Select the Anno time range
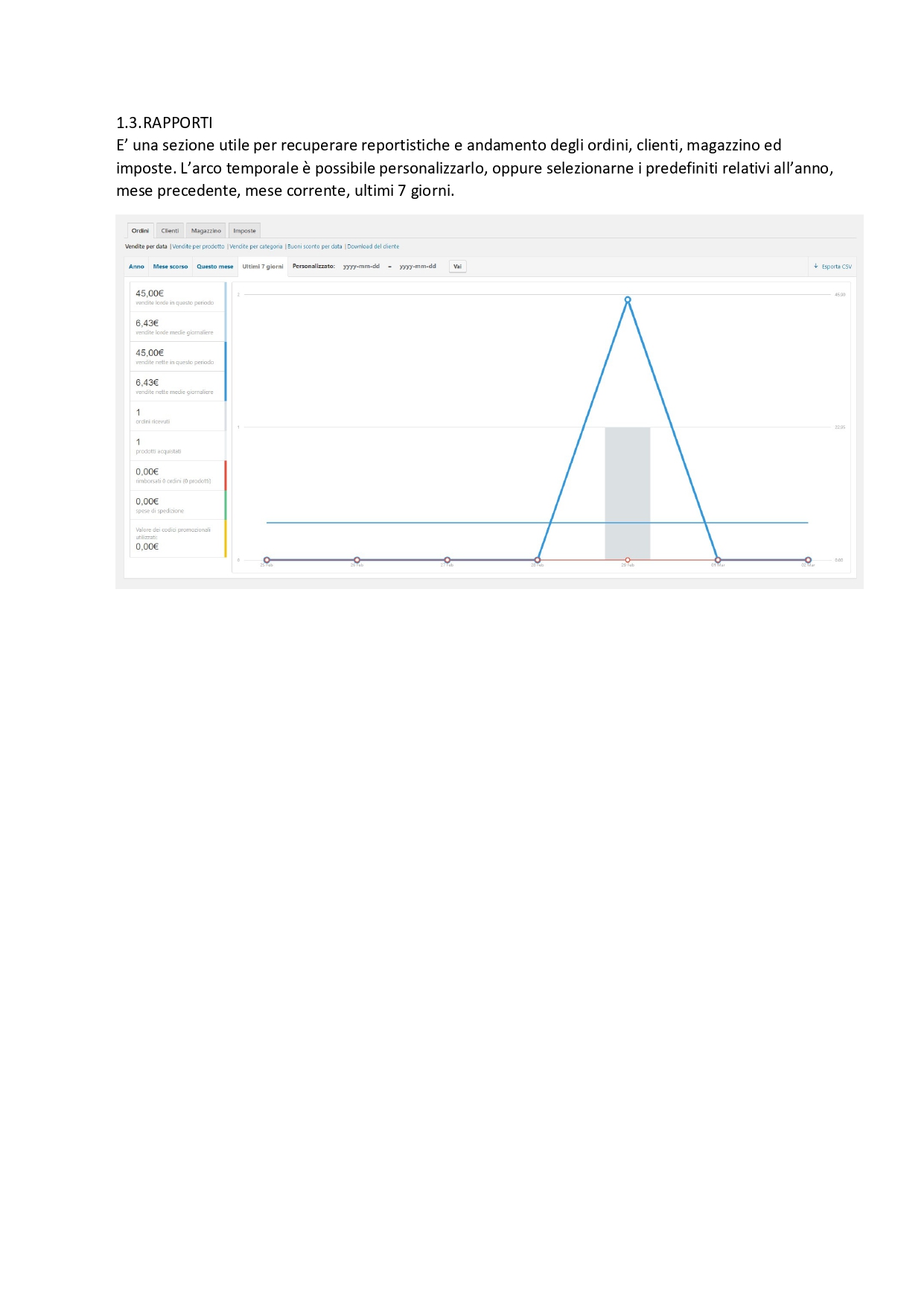Screen dimensions: 924x1307 (136, 267)
